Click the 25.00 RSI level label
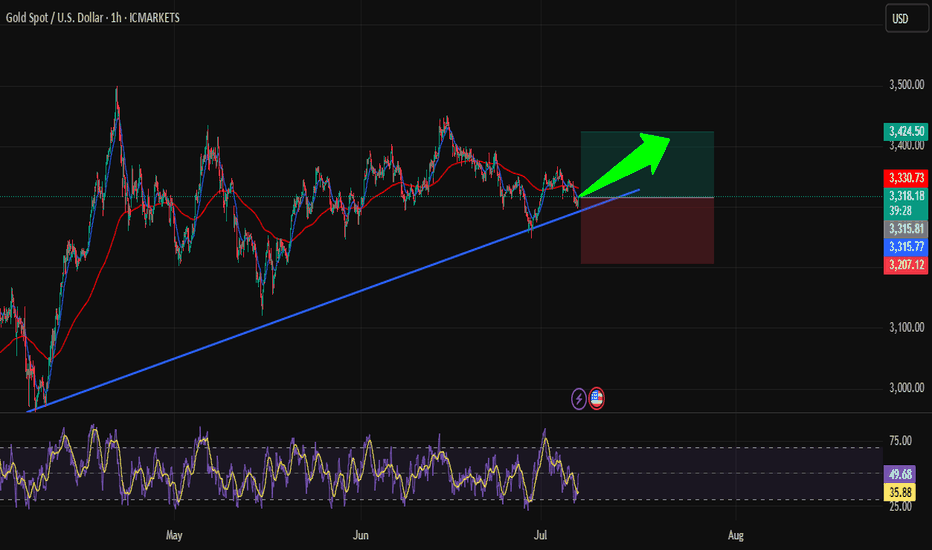This screenshot has height=550, width=932. (x=900, y=507)
